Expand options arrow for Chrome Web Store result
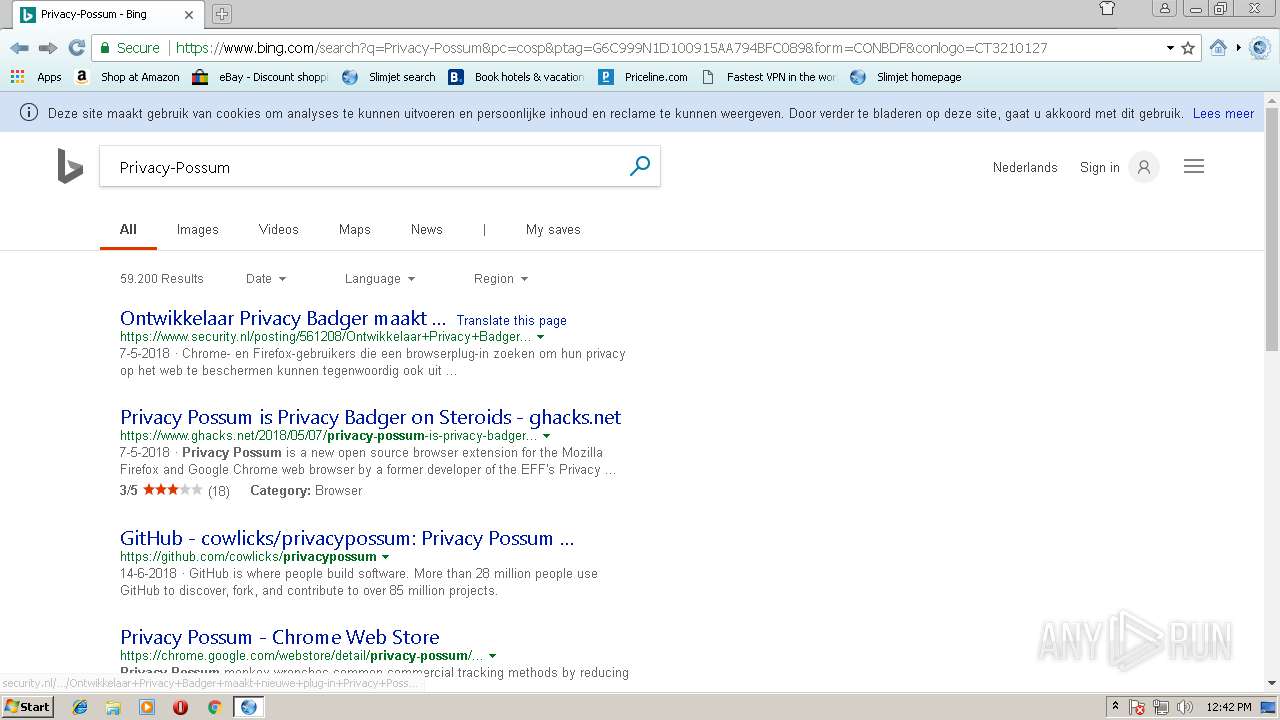This screenshot has height=720, width=1280. coord(492,656)
